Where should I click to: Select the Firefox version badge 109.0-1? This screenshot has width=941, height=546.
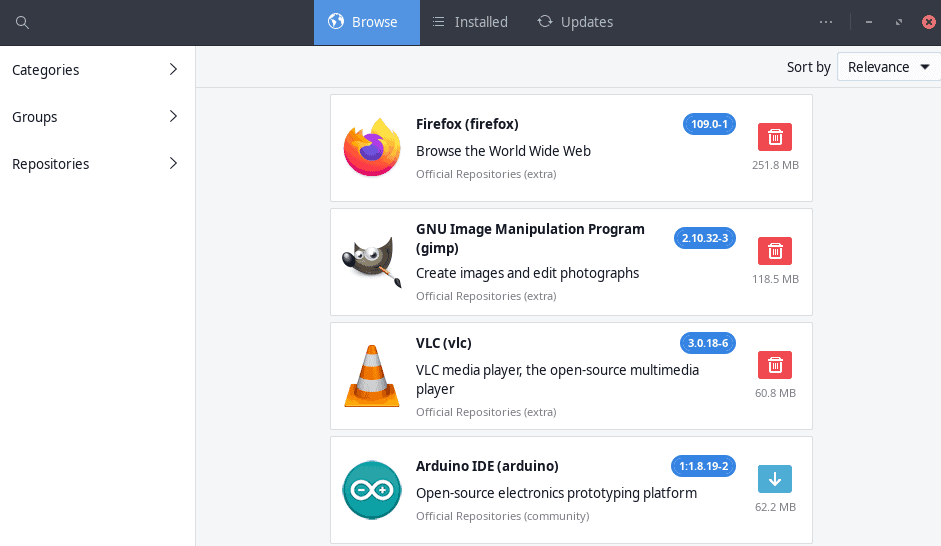point(709,124)
